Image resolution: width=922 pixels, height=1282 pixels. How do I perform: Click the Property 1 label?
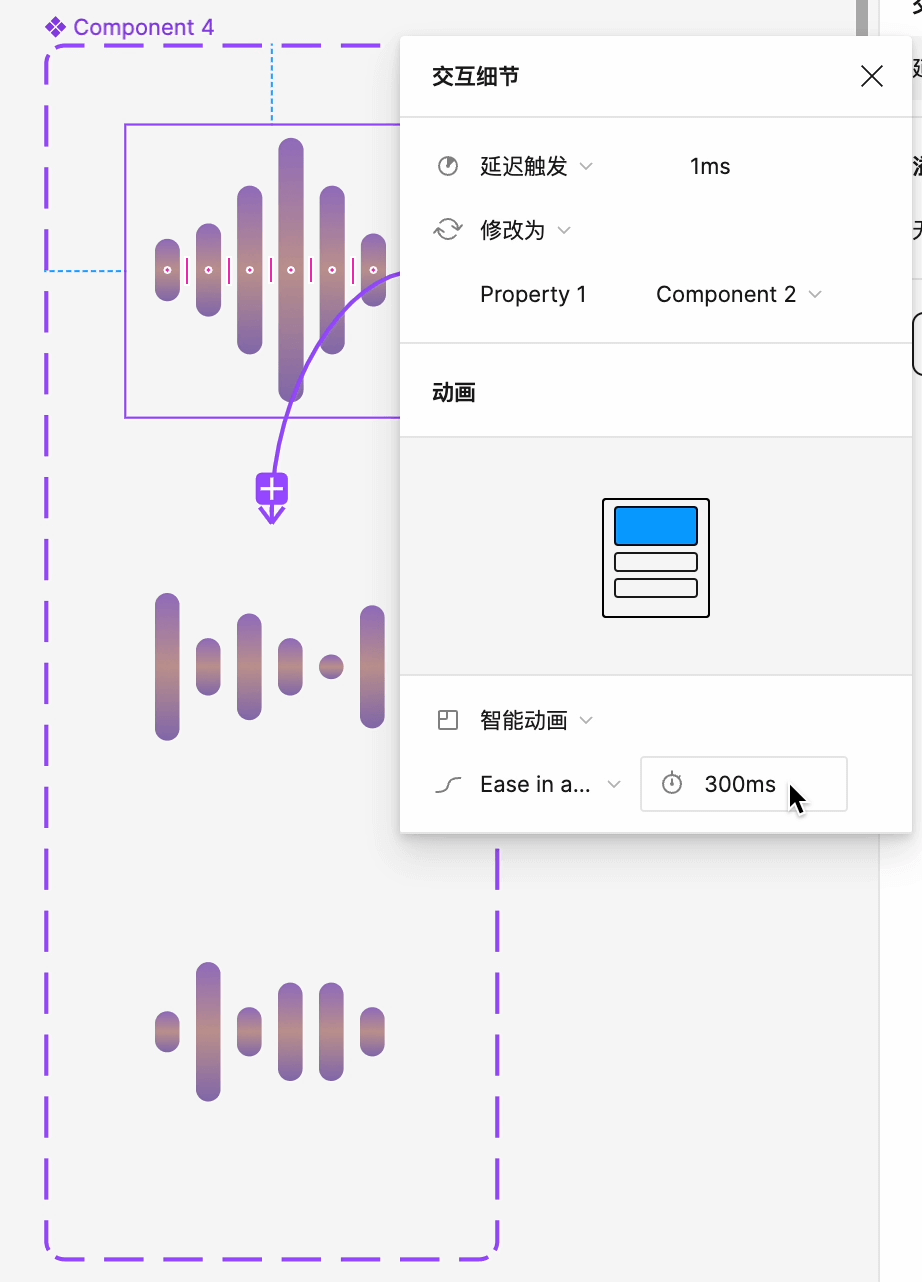(533, 294)
